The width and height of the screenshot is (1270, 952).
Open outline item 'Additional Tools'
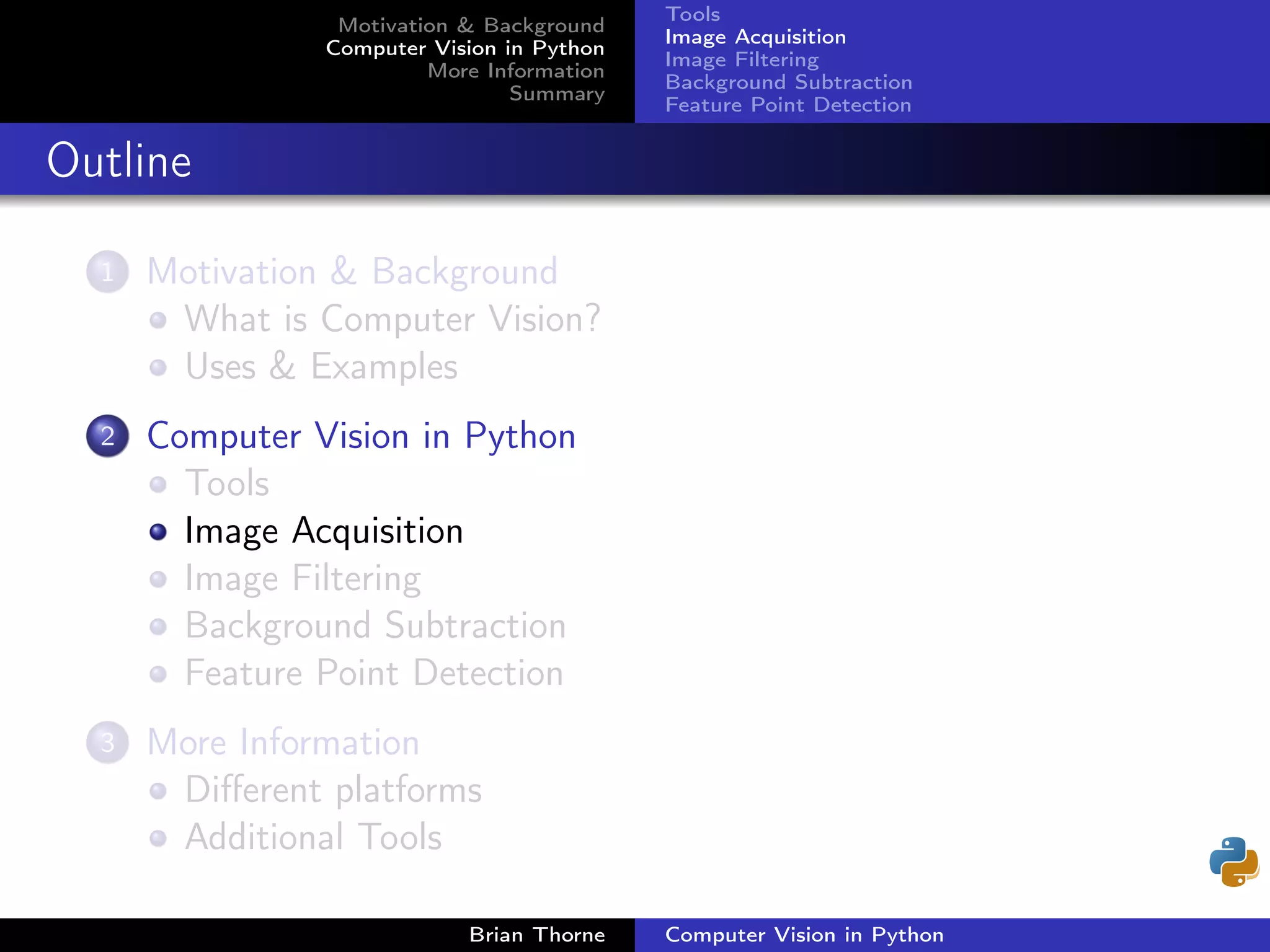point(313,837)
